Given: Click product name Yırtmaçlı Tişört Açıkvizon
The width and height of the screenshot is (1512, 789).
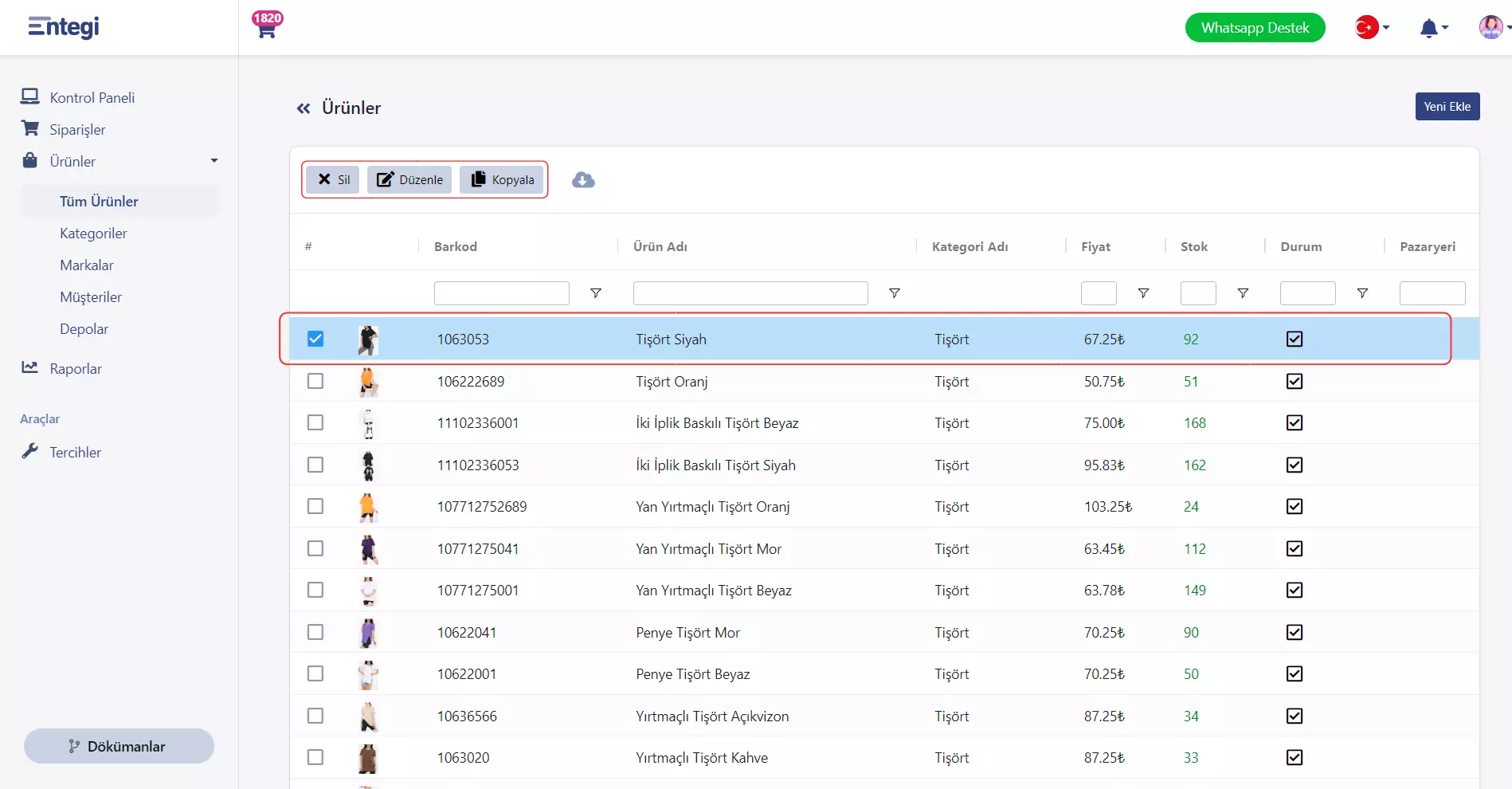Looking at the screenshot, I should coord(712,716).
